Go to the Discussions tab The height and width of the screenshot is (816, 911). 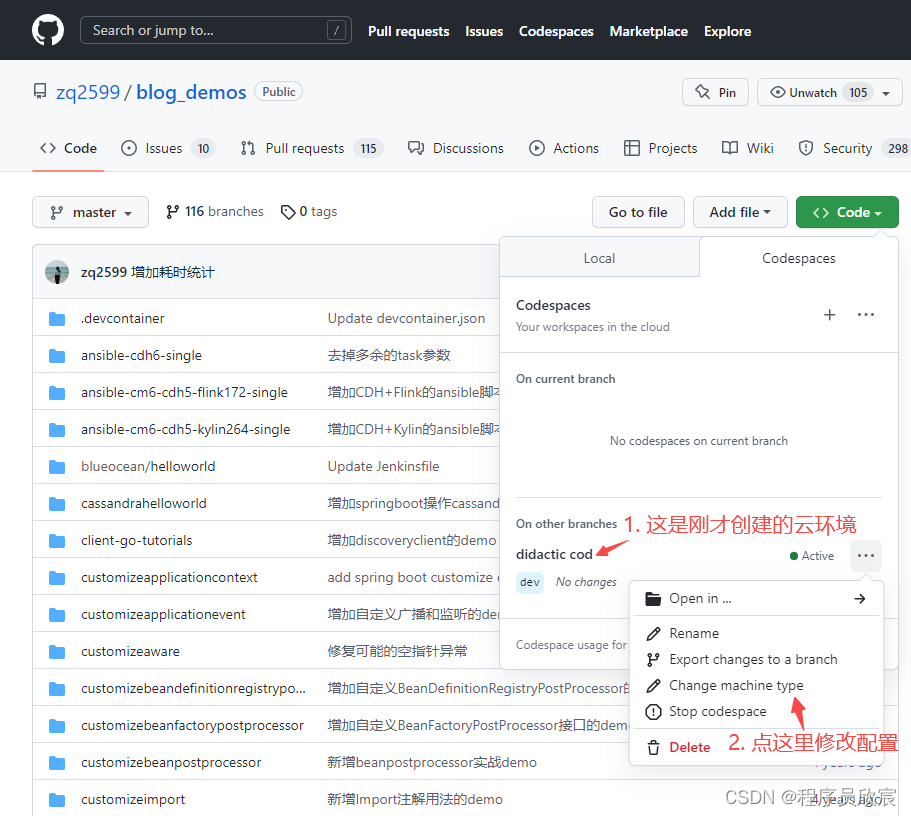click(456, 148)
